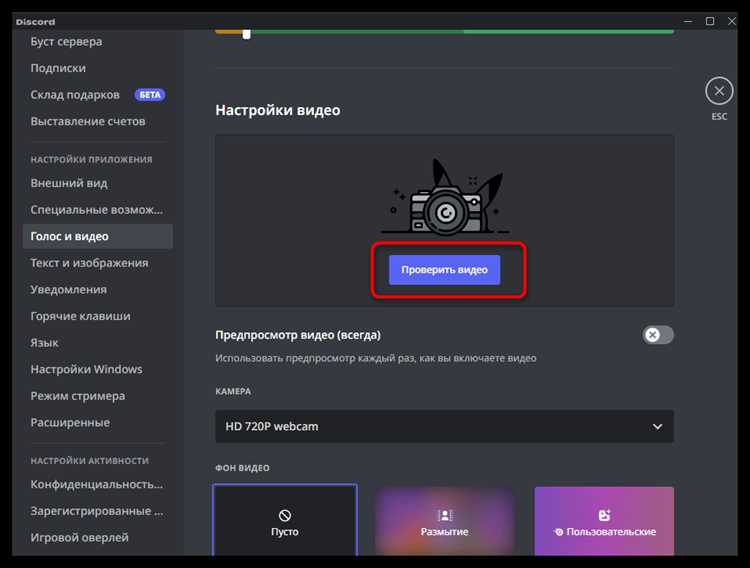Close settings with the ESC circle icon

point(719,91)
